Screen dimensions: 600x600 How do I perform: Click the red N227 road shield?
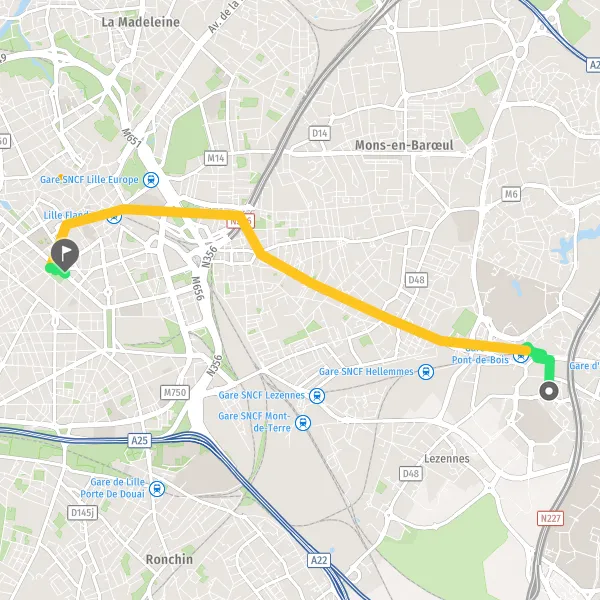pyautogui.click(x=550, y=518)
